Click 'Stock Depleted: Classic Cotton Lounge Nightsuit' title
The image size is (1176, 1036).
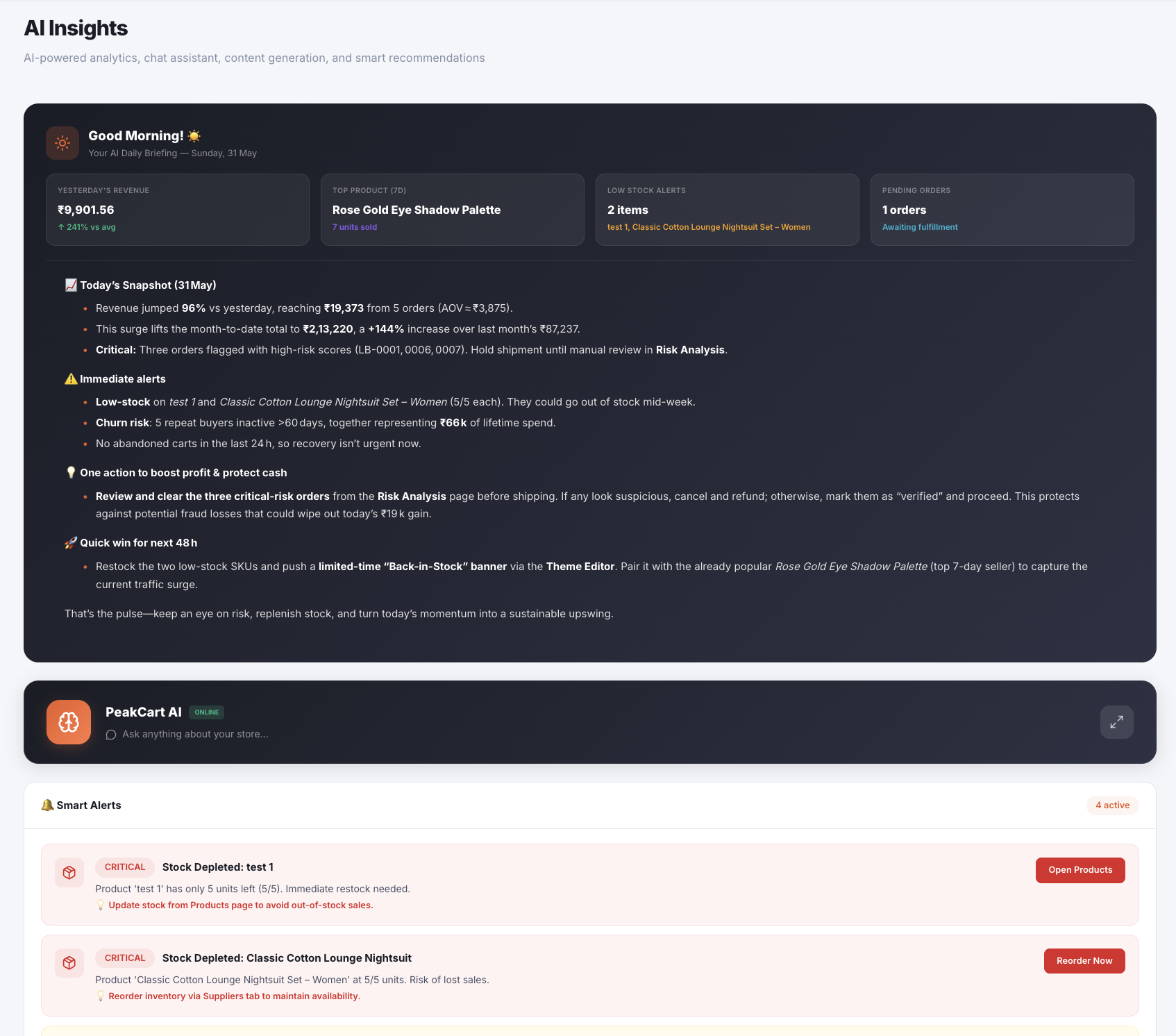pyautogui.click(x=287, y=958)
